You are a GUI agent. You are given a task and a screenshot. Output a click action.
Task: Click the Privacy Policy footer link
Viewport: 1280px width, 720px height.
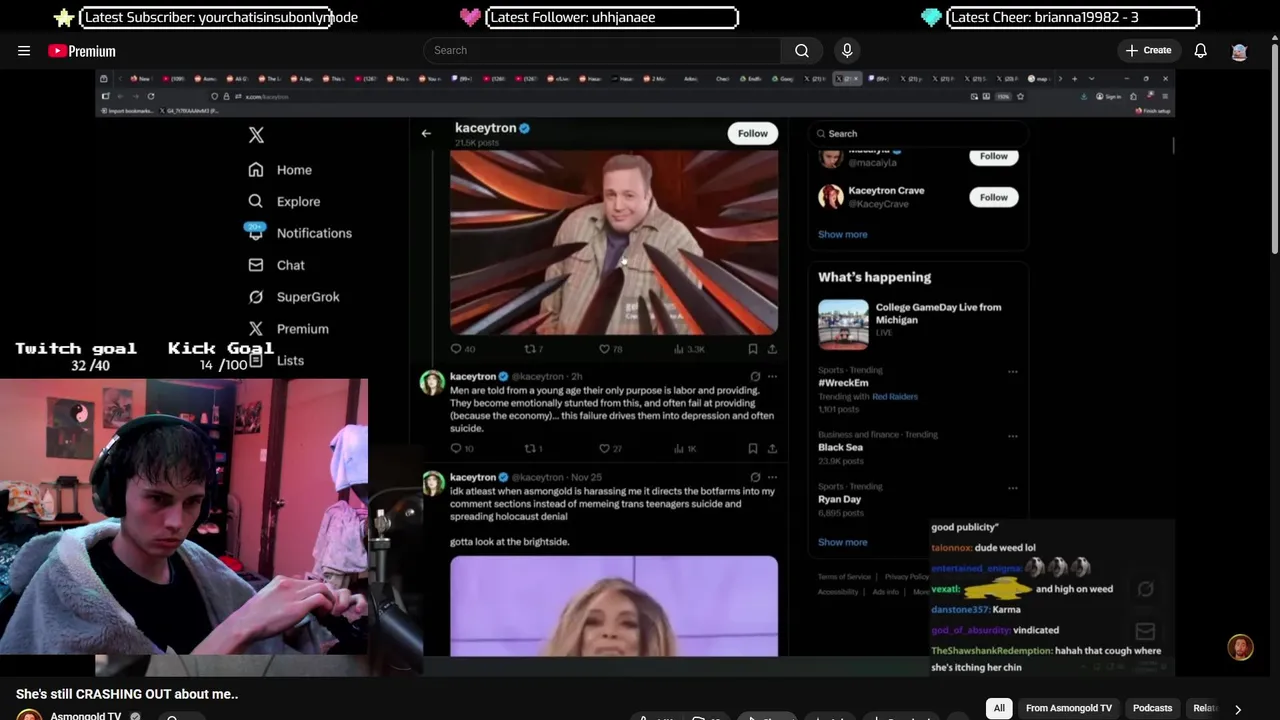tap(906, 577)
